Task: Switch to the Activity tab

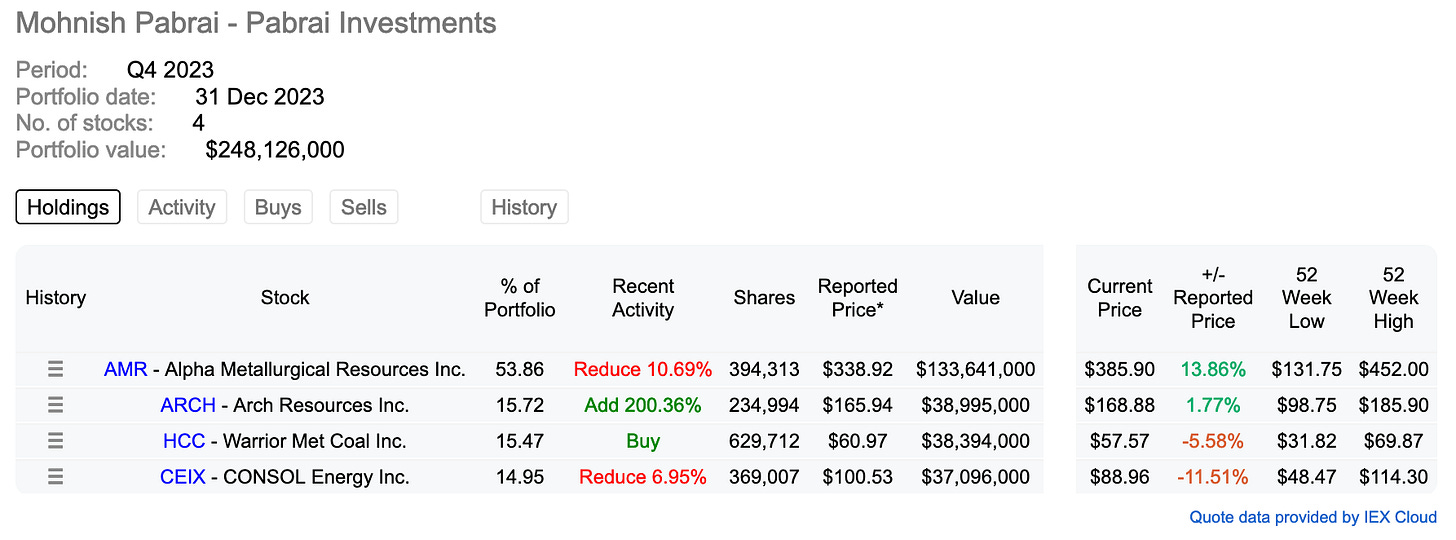Action: (182, 207)
